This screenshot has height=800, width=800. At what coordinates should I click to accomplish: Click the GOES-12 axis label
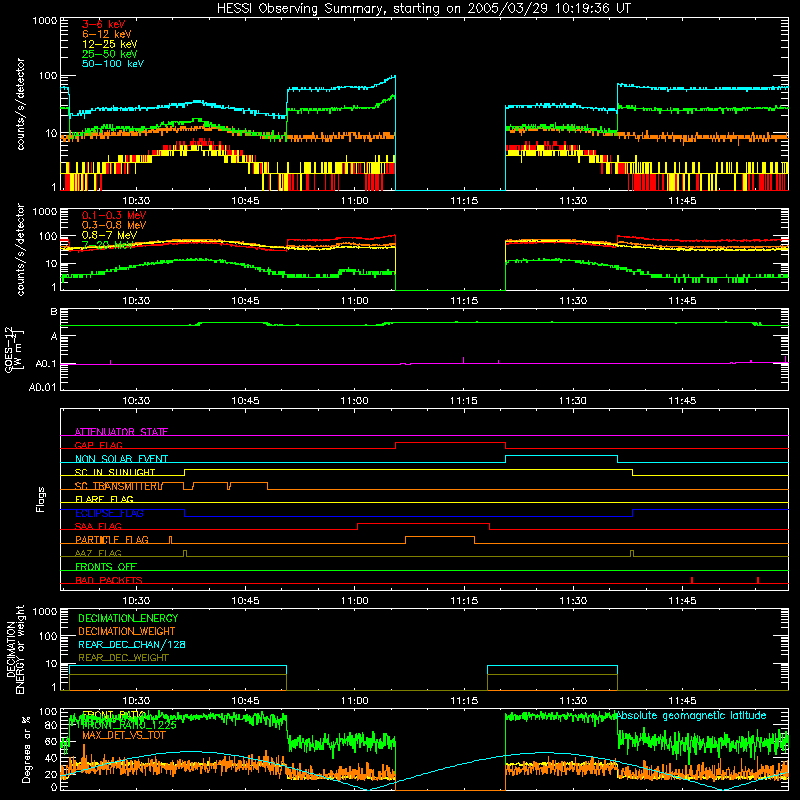pos(9,350)
